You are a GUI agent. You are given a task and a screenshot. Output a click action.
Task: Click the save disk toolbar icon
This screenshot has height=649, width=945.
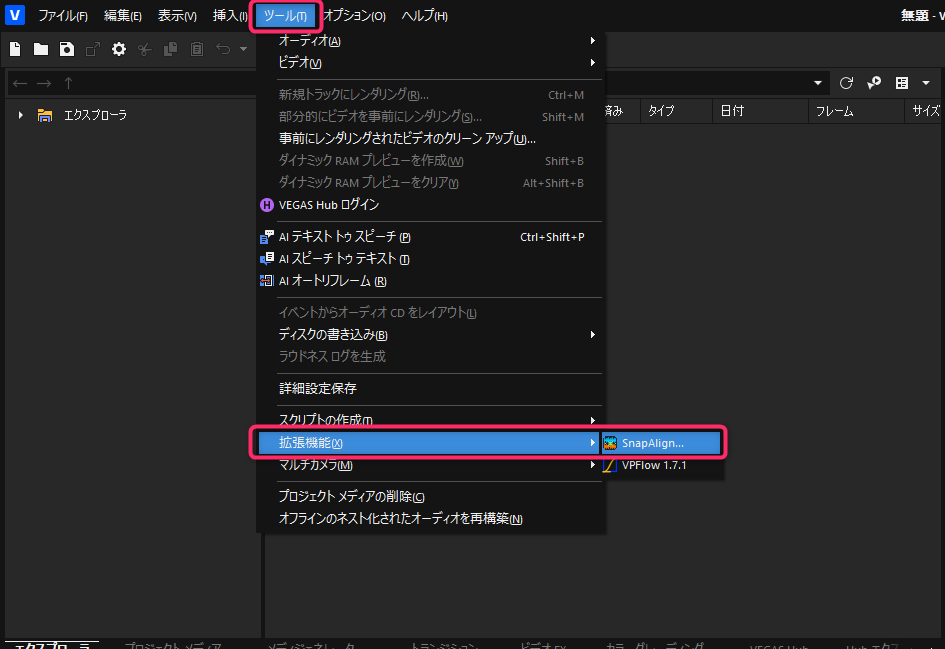67,49
